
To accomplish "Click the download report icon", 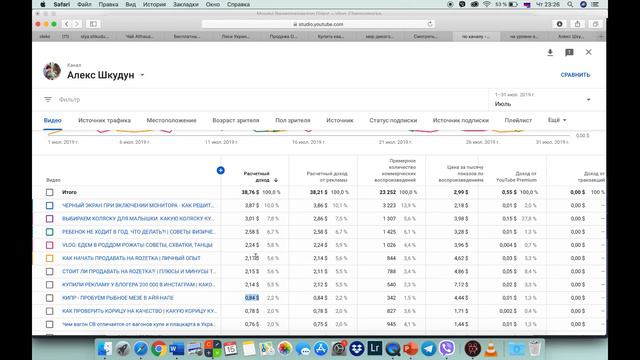I will point(550,52).
